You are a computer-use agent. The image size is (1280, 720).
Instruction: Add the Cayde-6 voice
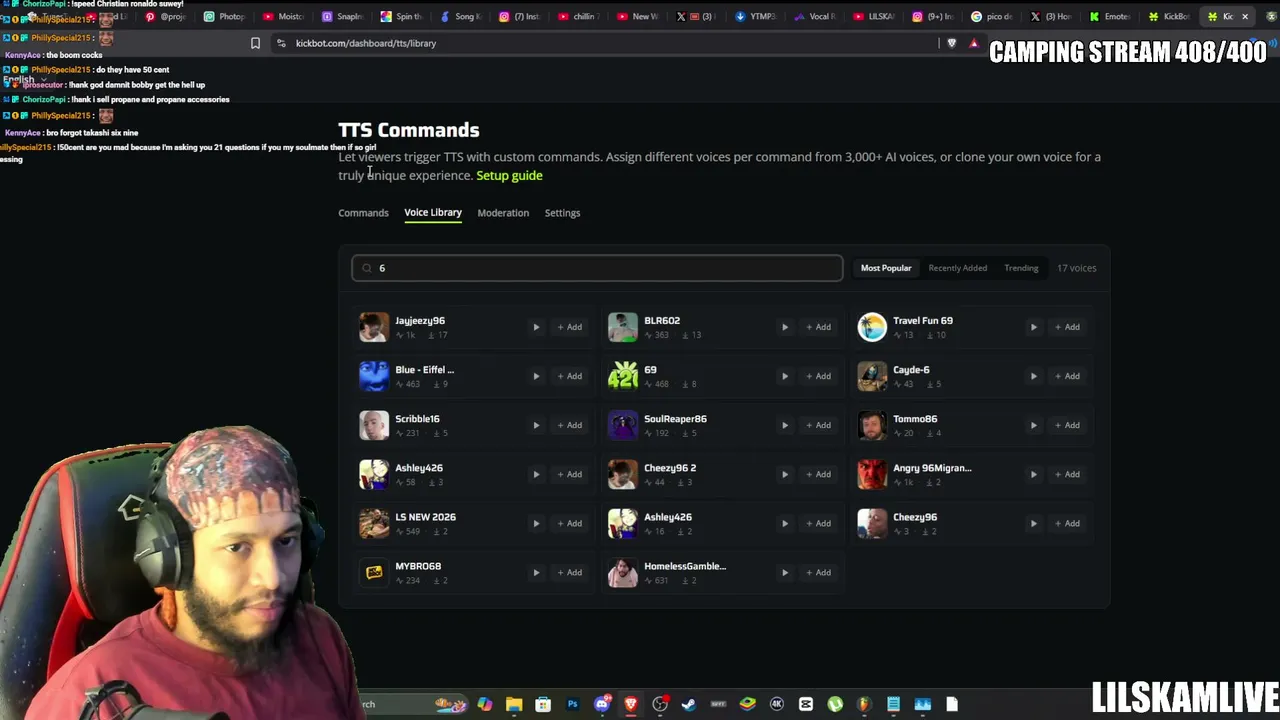click(x=1067, y=376)
